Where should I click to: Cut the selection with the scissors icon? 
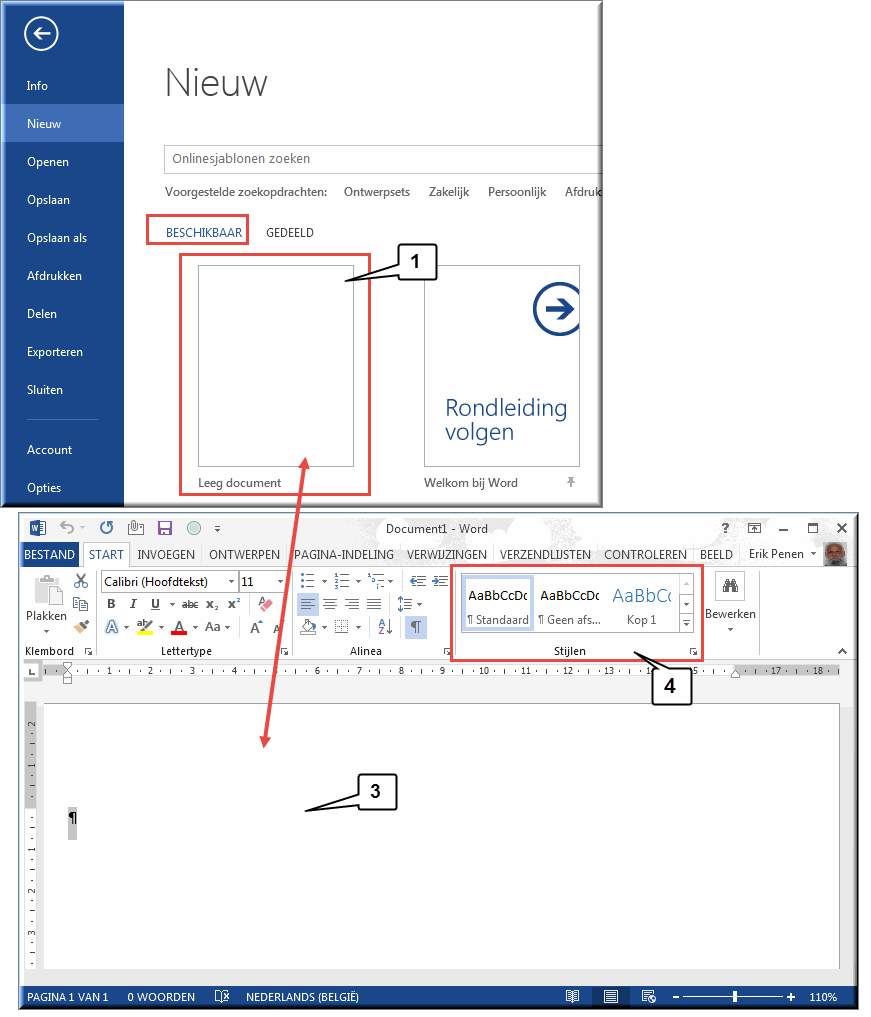click(x=81, y=581)
